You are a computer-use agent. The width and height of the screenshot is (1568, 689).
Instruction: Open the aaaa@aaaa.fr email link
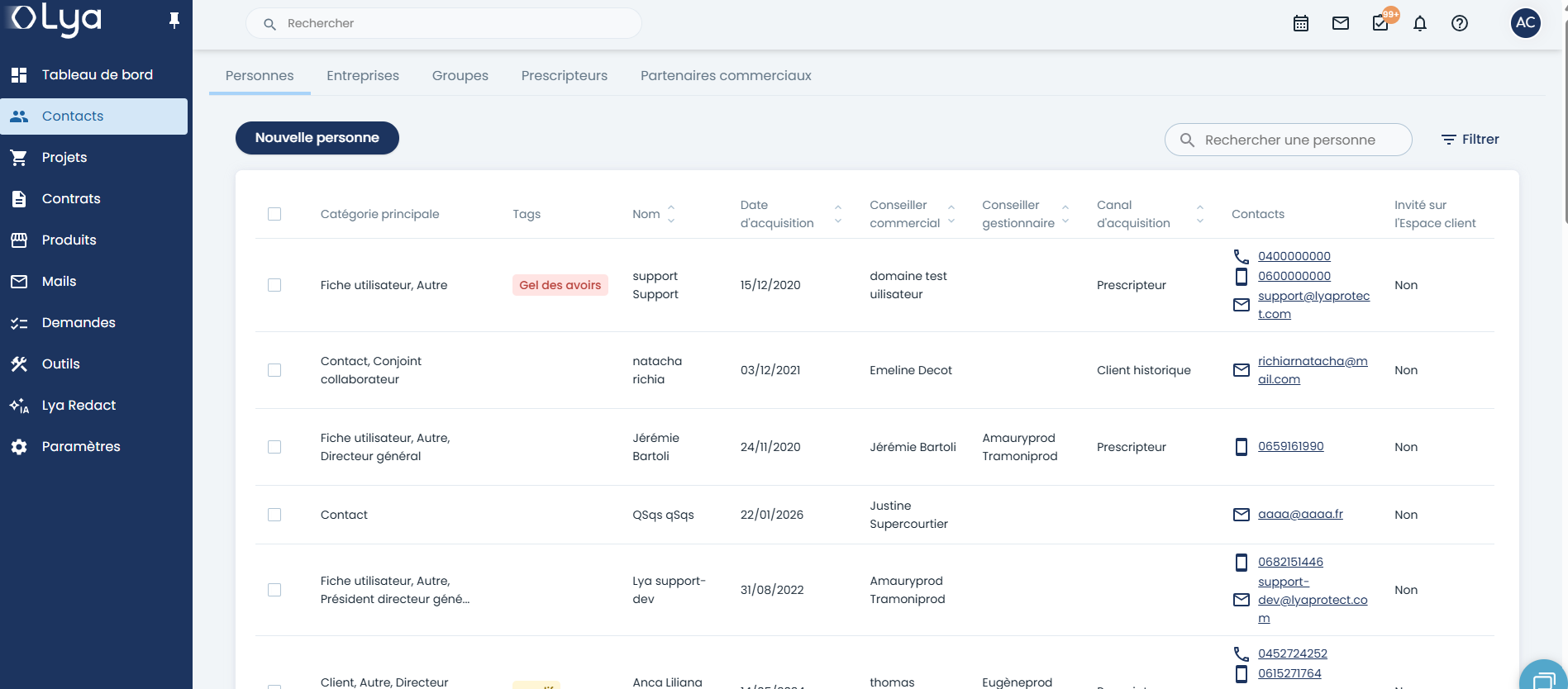coord(1300,514)
